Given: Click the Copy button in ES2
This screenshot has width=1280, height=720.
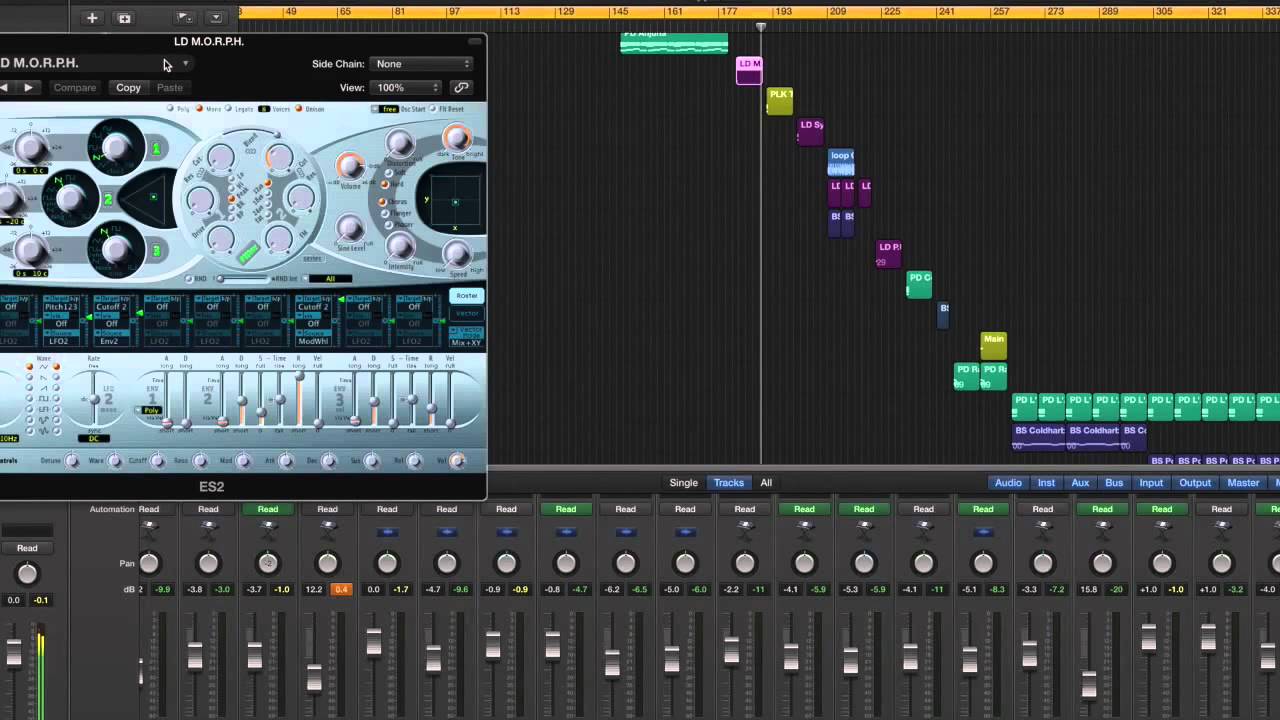Looking at the screenshot, I should click(x=128, y=88).
